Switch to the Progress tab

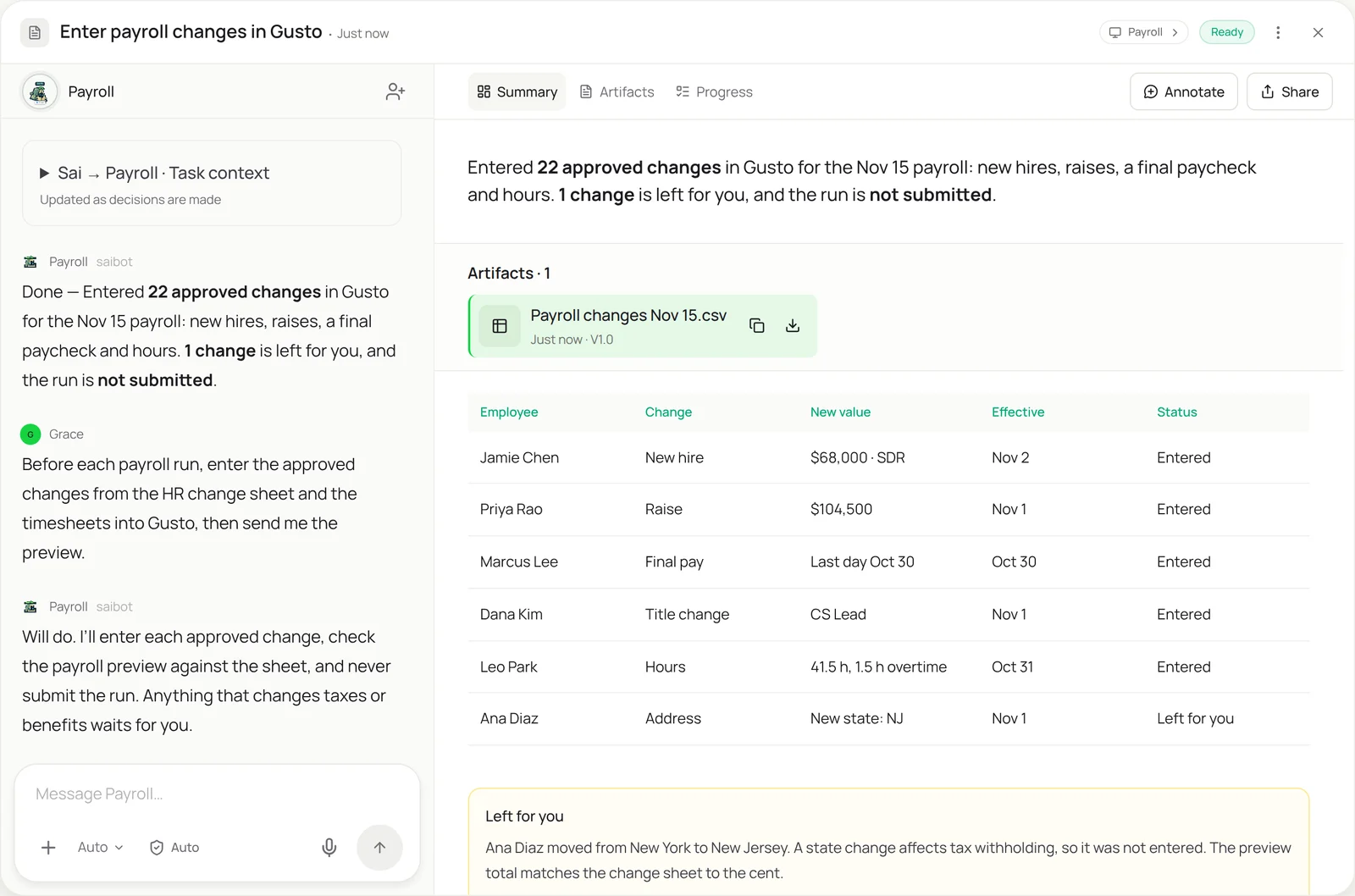coord(714,91)
